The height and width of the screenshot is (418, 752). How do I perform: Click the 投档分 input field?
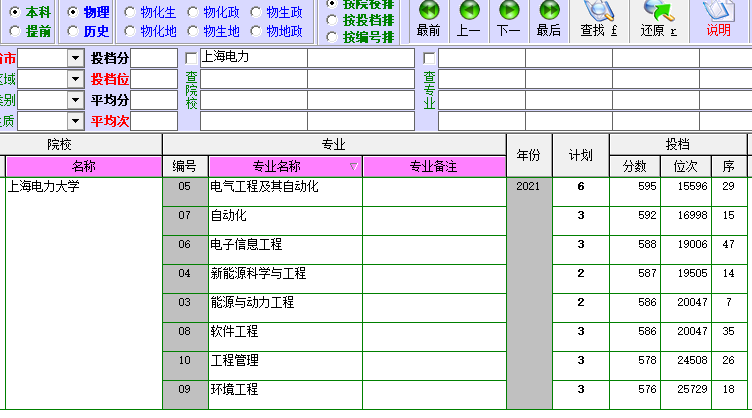[154, 58]
